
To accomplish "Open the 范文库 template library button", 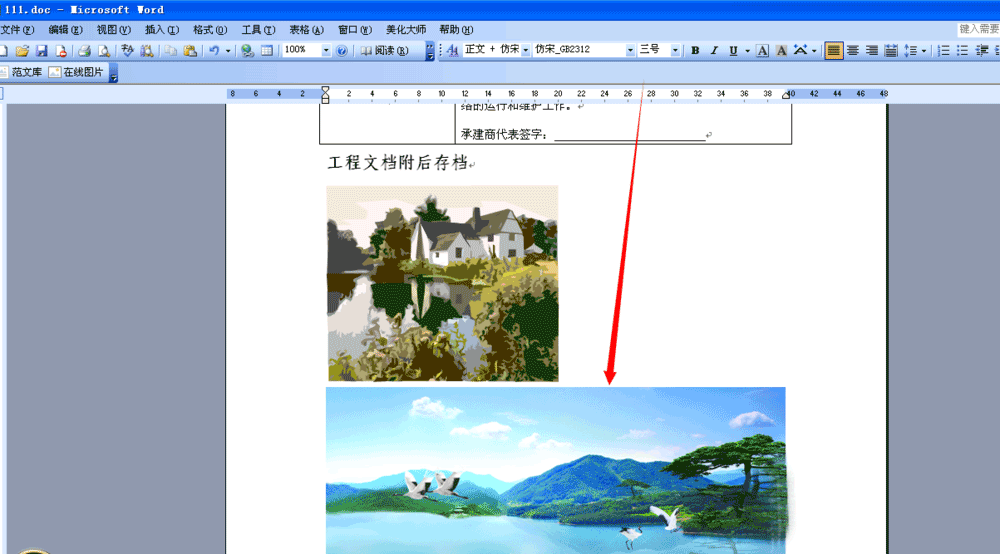I will pyautogui.click(x=21, y=72).
